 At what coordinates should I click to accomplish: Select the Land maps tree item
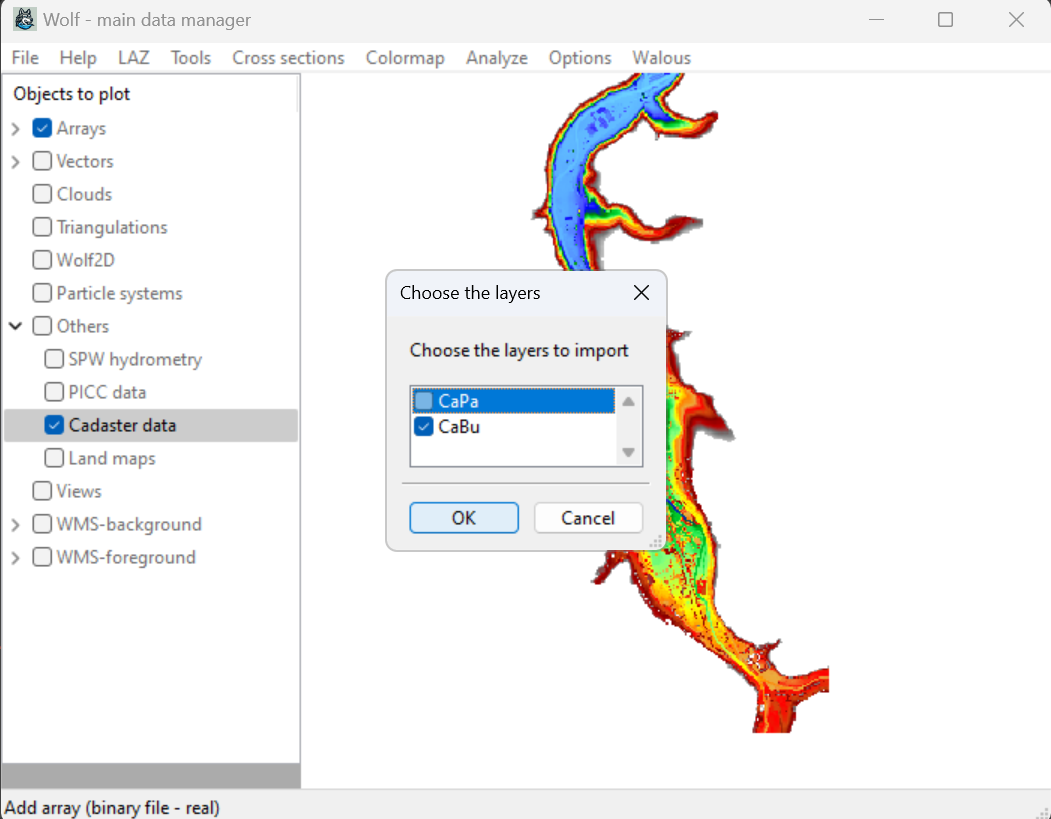coord(112,458)
